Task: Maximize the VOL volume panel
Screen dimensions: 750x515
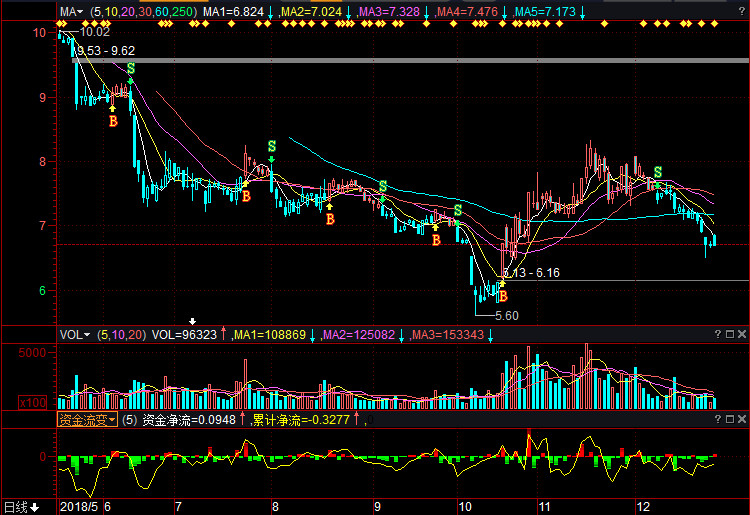Action: [x=728, y=334]
